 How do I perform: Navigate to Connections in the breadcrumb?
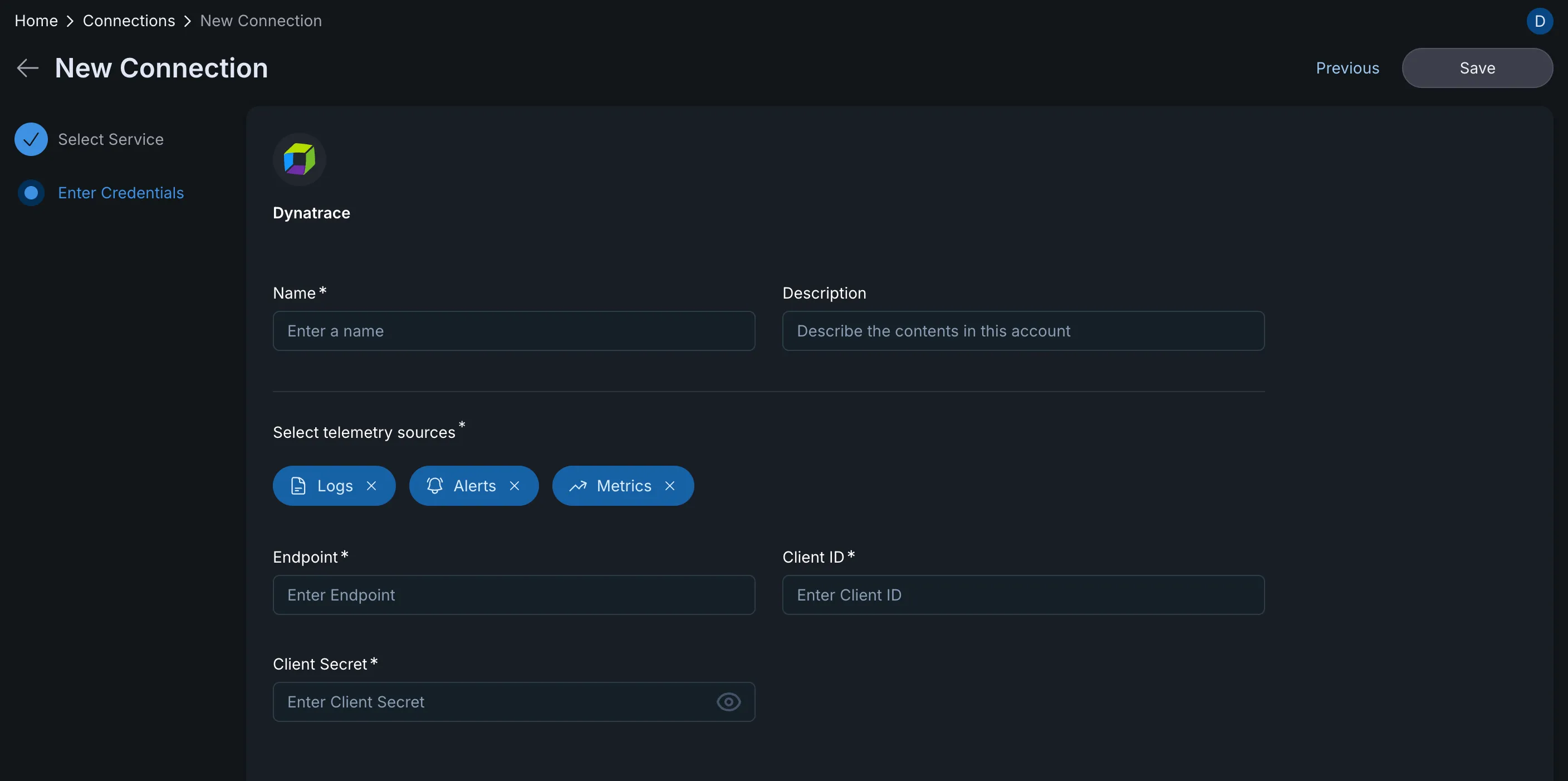129,20
